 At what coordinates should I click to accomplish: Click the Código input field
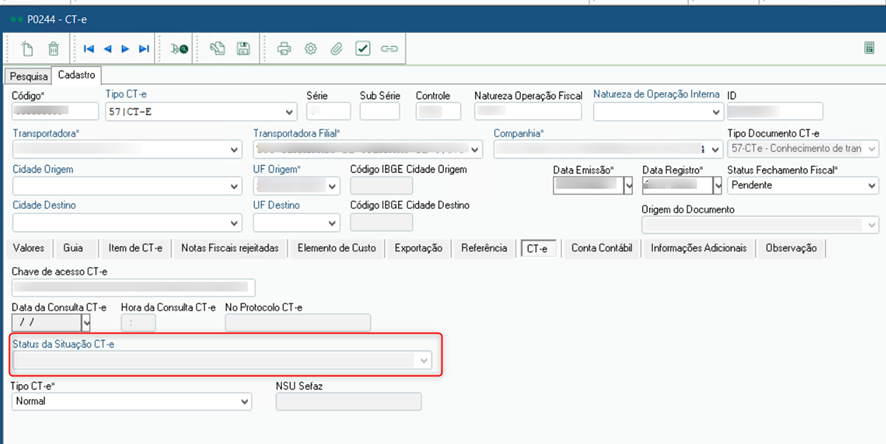click(x=55, y=111)
